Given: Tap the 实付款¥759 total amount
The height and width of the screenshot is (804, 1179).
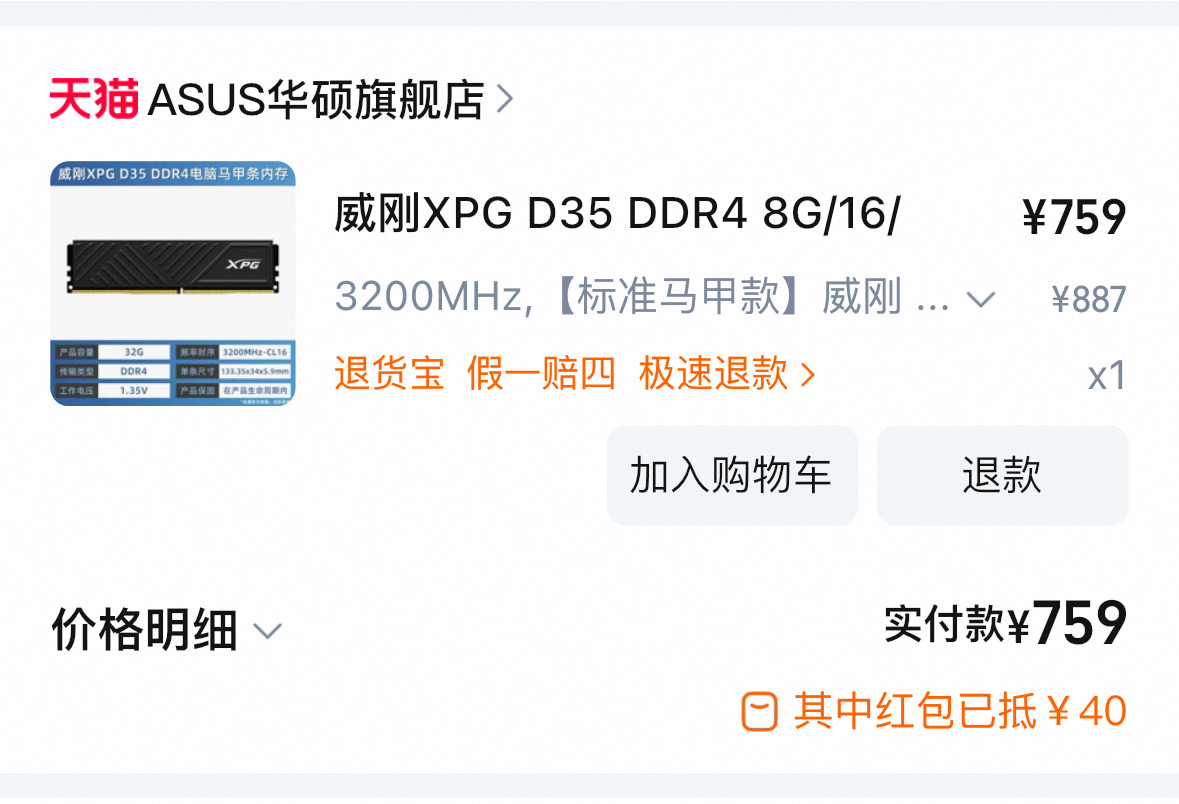Looking at the screenshot, I should pos(1005,623).
